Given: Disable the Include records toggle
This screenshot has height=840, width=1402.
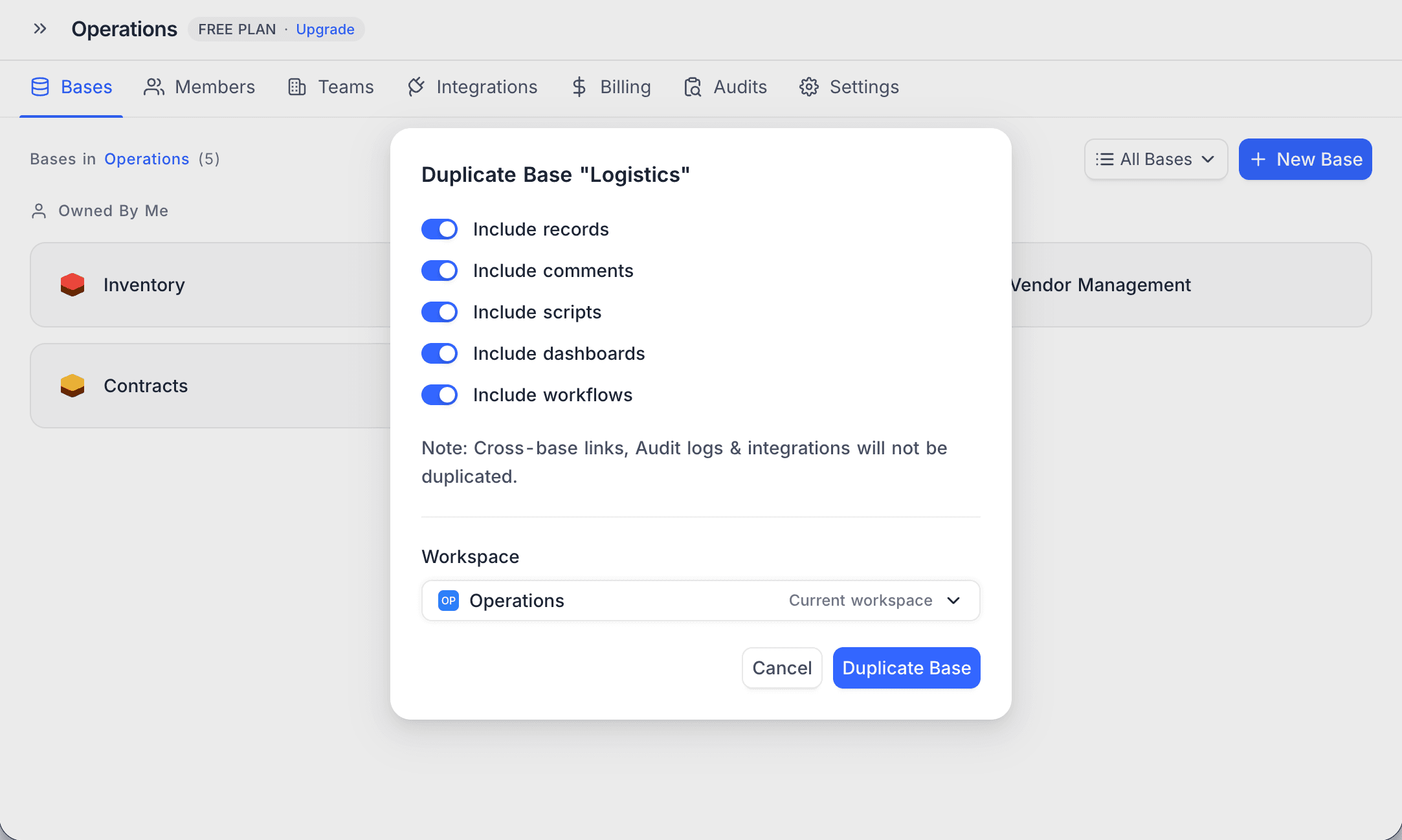Looking at the screenshot, I should pyautogui.click(x=440, y=229).
